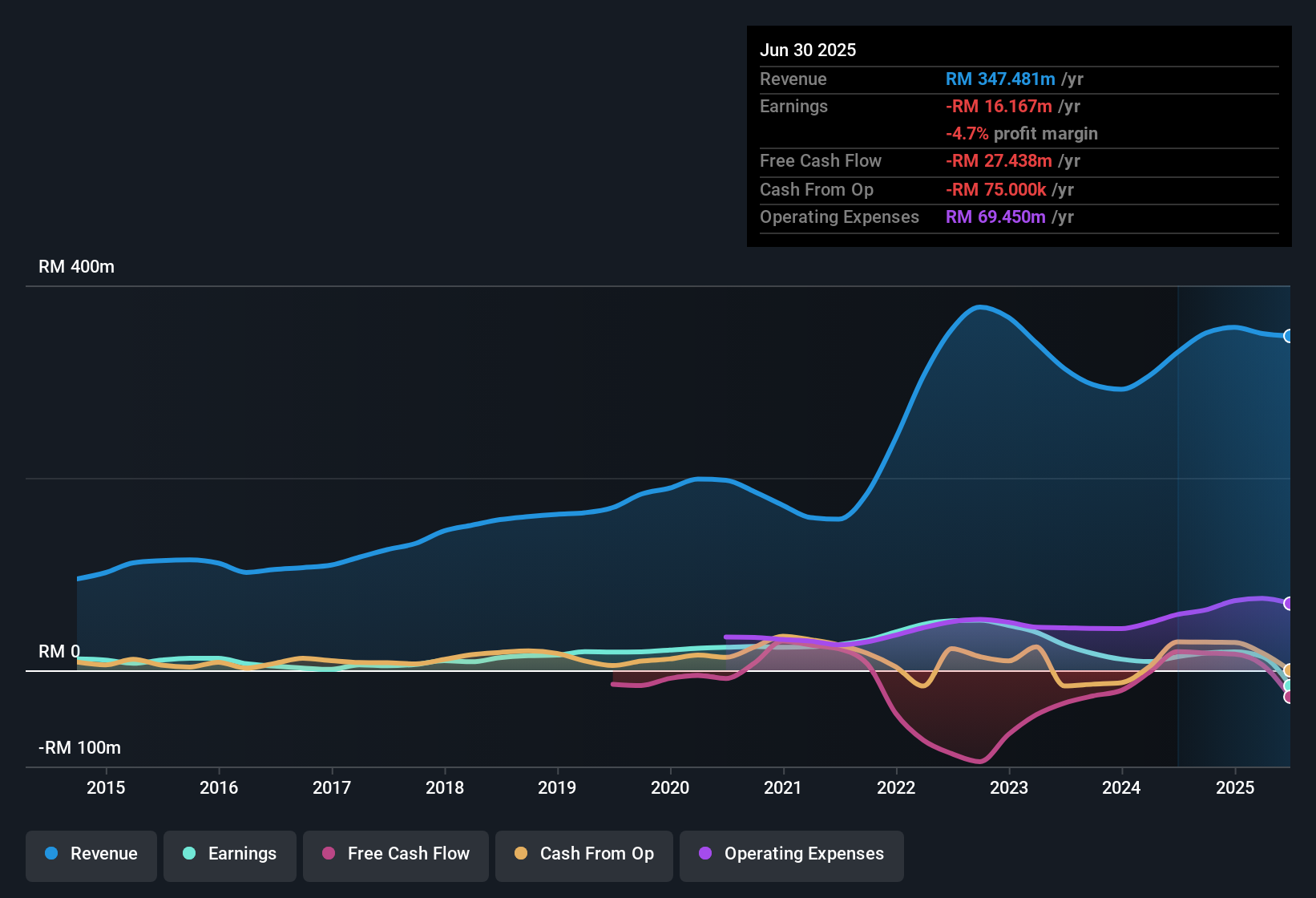
Task: Select the Operating Expenses endpoint circle marker
Action: pyautogui.click(x=1289, y=604)
